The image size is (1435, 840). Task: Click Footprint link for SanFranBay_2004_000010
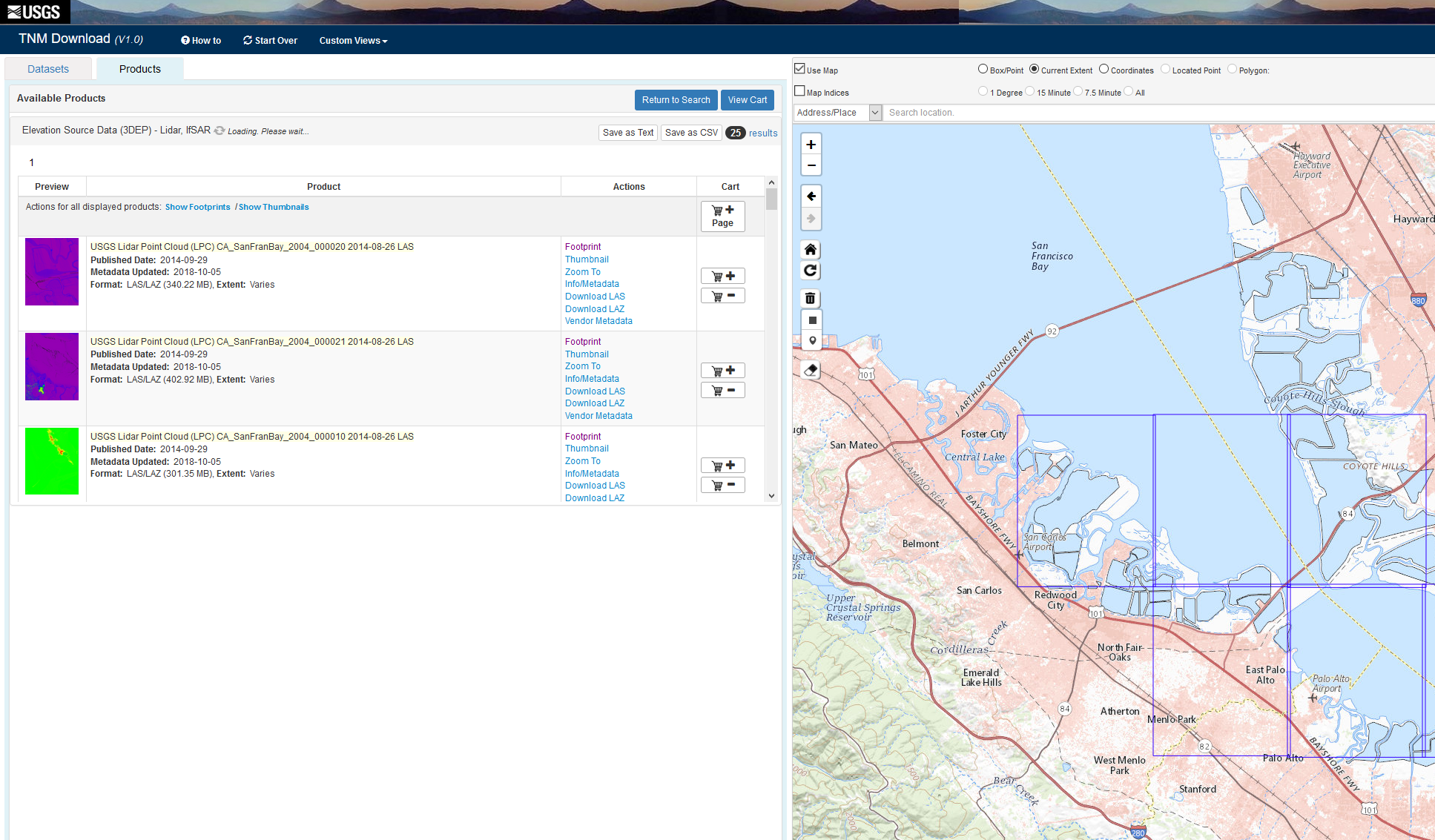pyautogui.click(x=583, y=437)
